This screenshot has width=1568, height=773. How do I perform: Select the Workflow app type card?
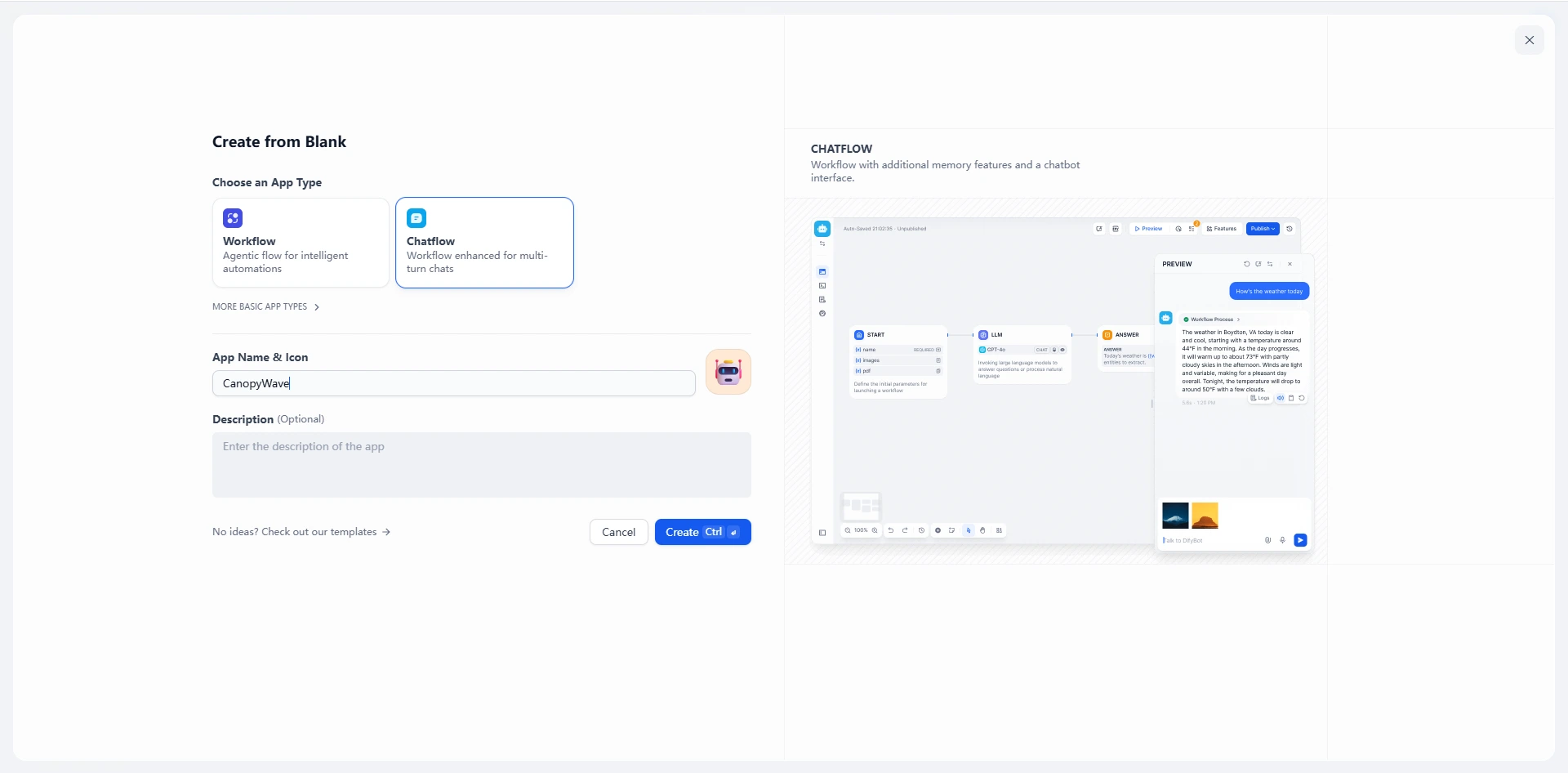pos(301,243)
